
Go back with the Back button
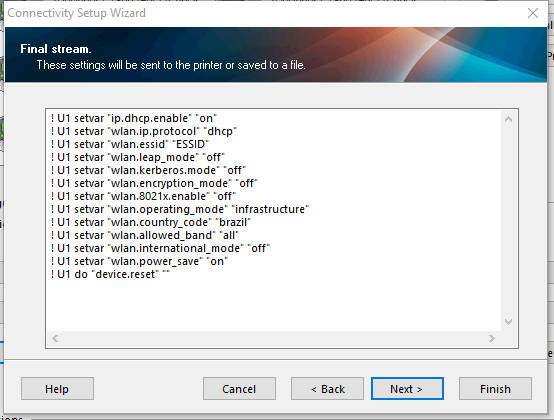[x=327, y=389]
